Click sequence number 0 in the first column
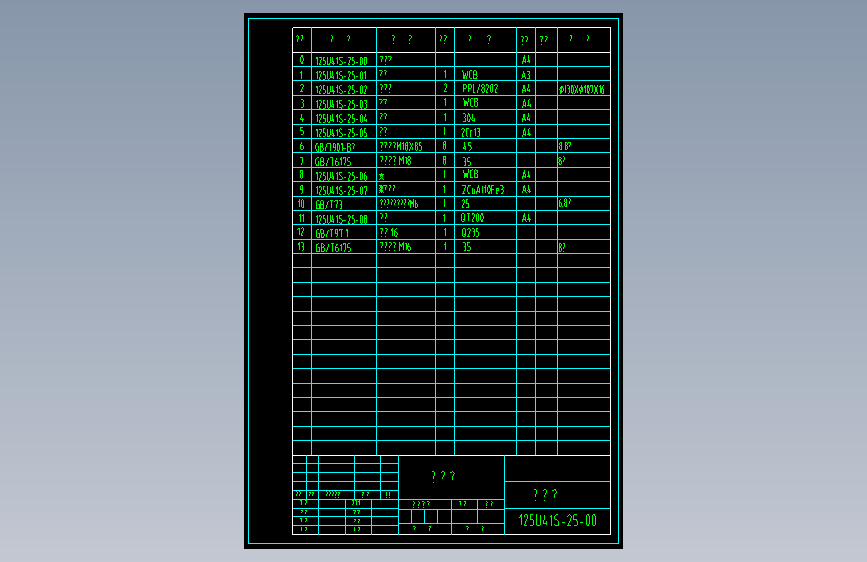Screen dimensions: 867x562 [x=301, y=60]
